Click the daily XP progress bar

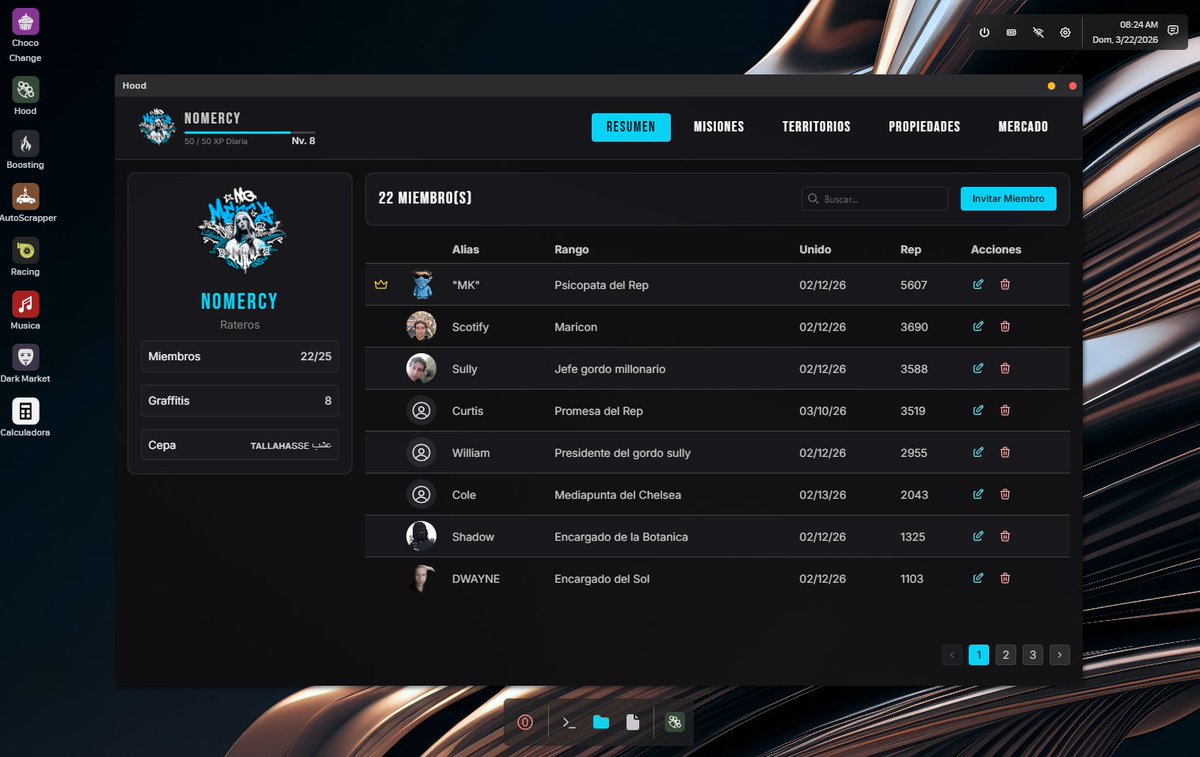(x=250, y=132)
